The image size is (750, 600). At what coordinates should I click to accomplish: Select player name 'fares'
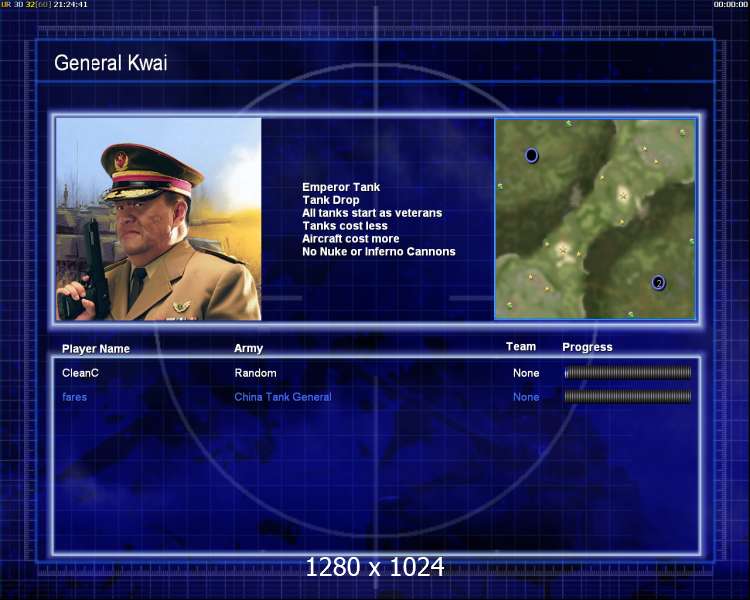(x=75, y=397)
